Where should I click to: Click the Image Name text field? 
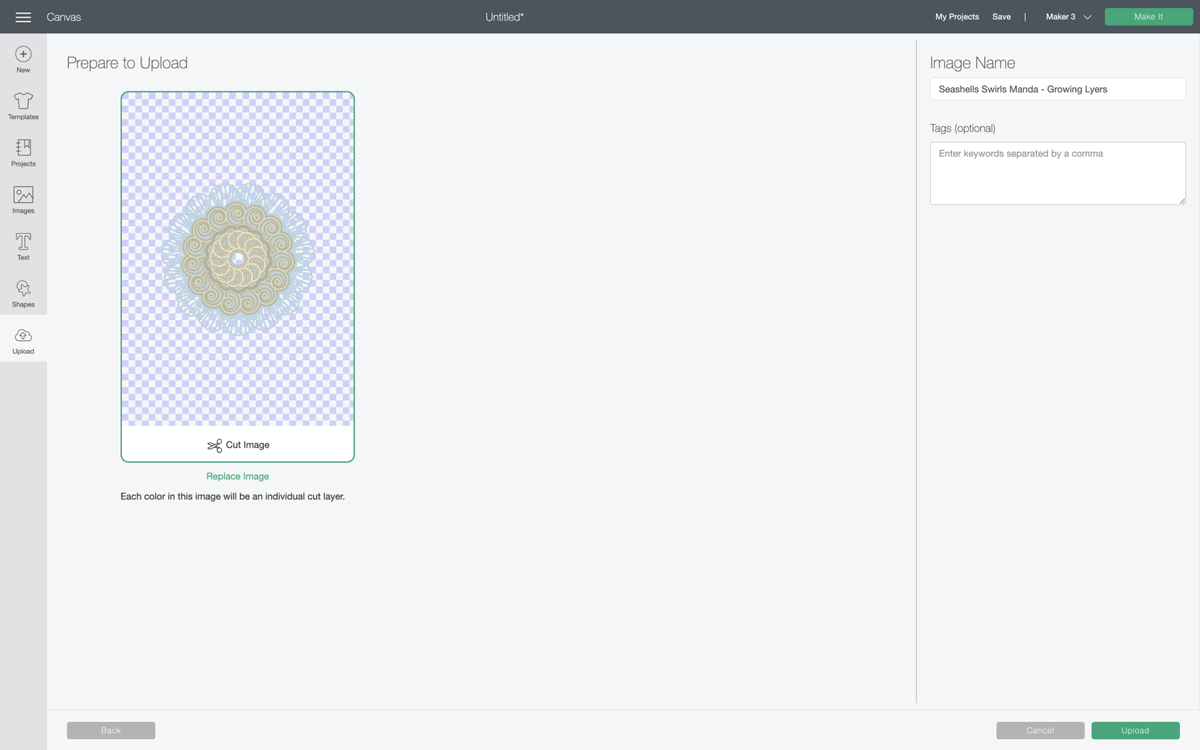[1057, 89]
